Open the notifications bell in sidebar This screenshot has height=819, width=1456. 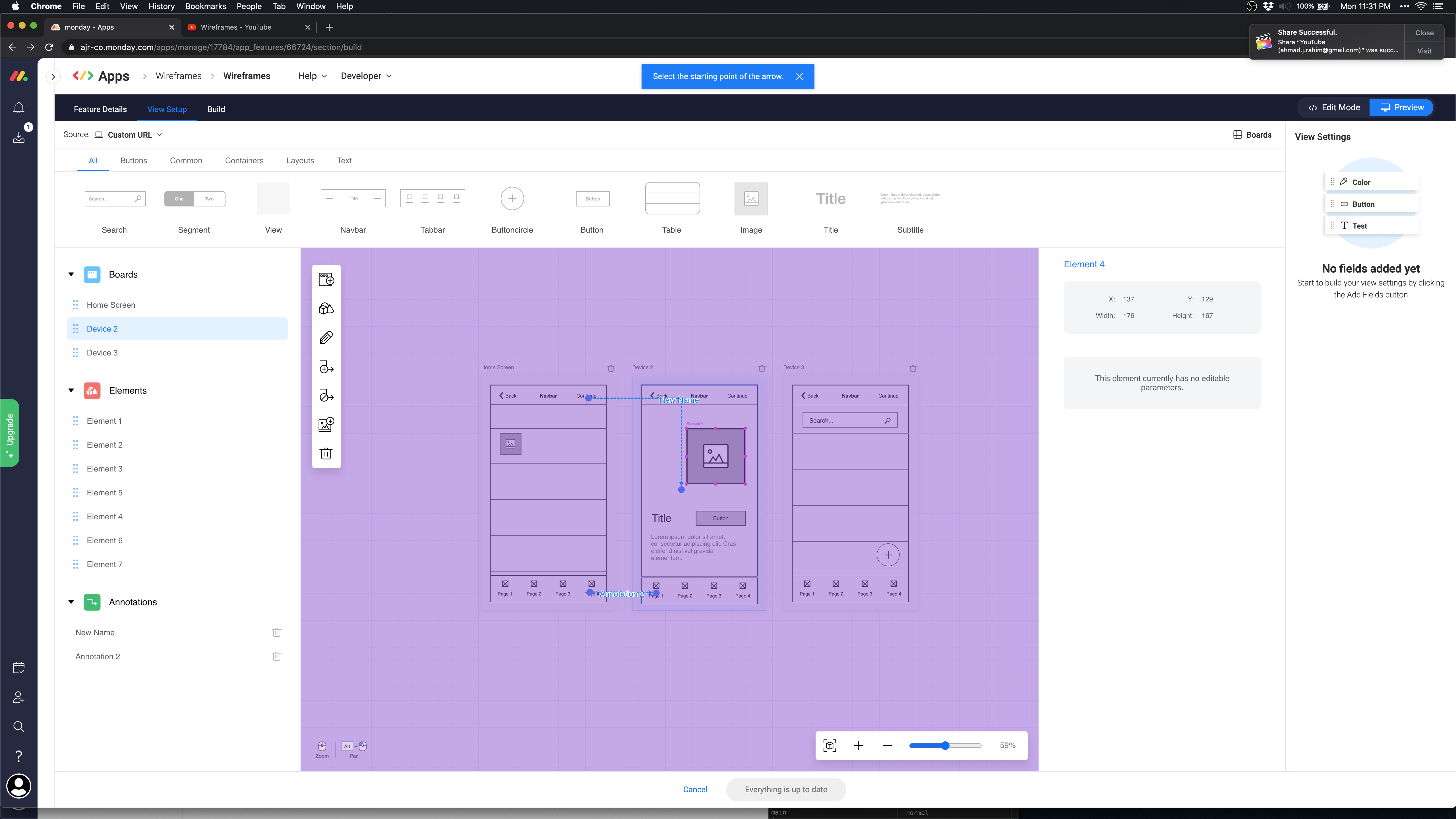[x=19, y=107]
